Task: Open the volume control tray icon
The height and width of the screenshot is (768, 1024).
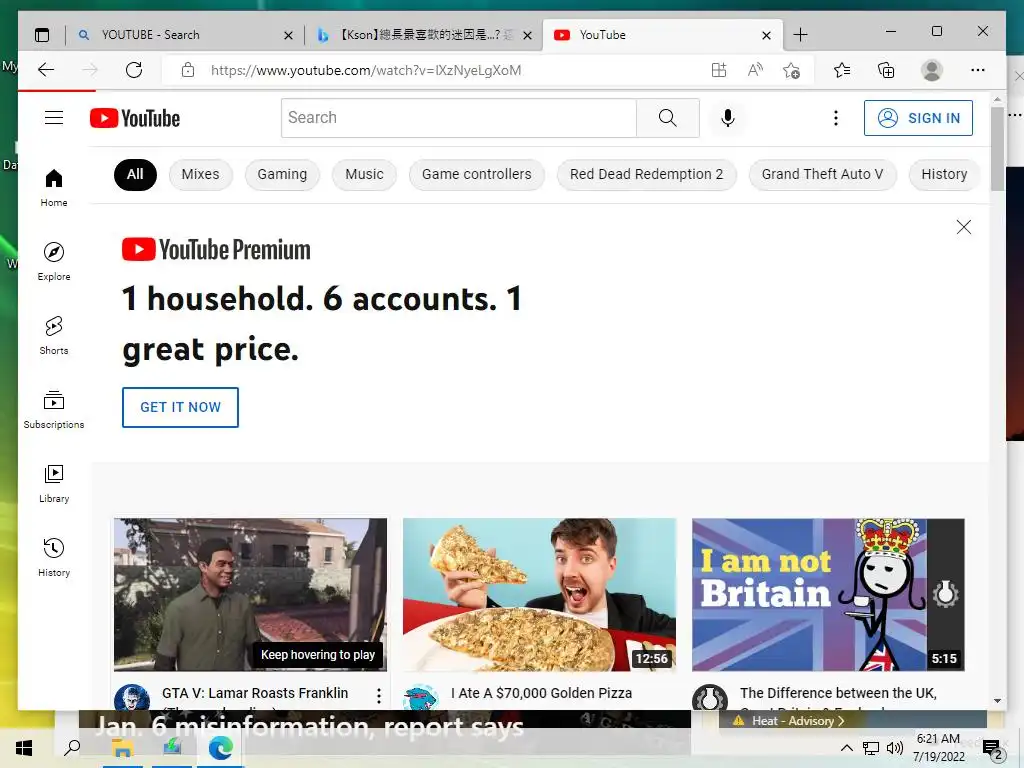Action: pyautogui.click(x=895, y=748)
